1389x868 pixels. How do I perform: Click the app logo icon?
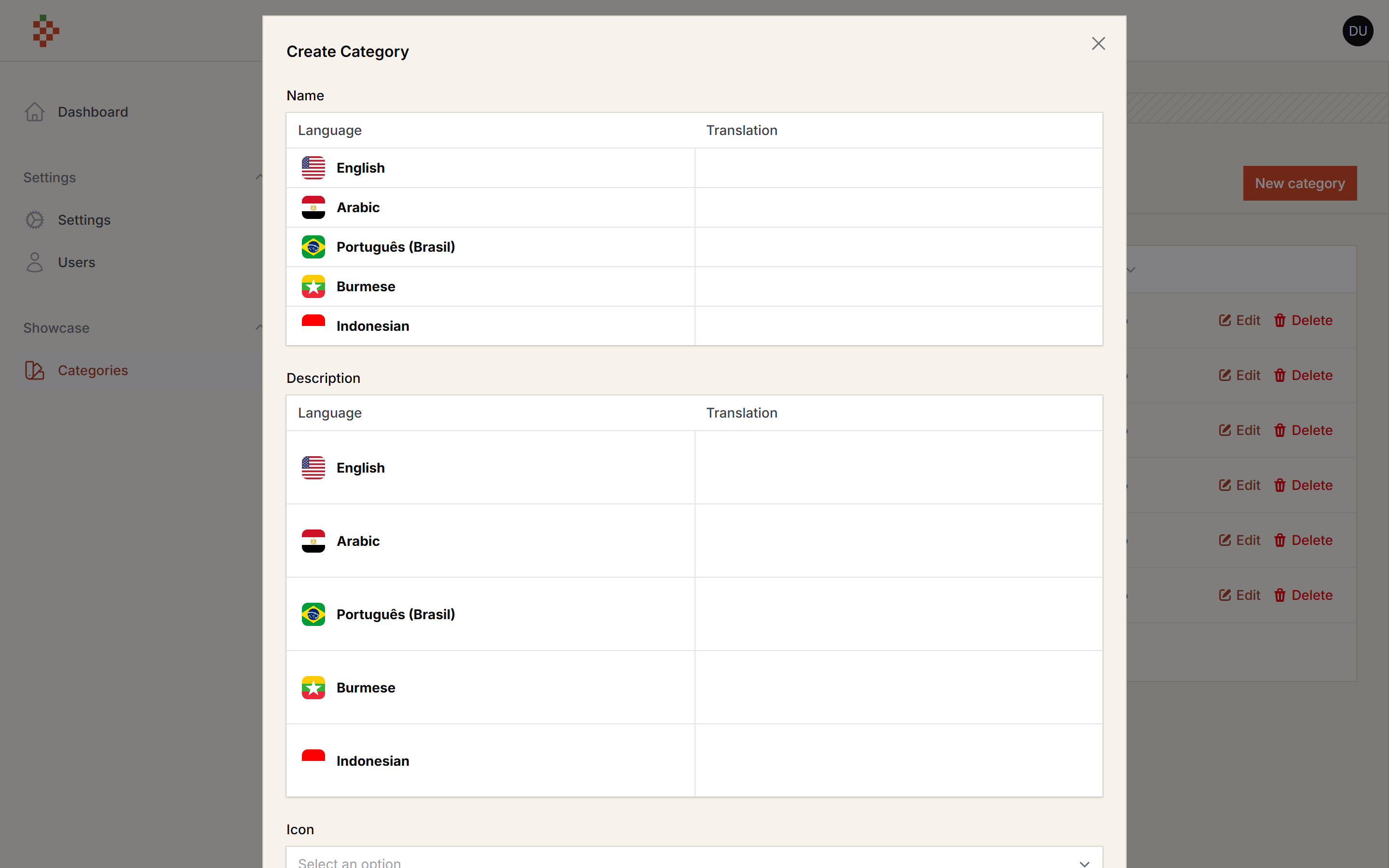[x=46, y=31]
